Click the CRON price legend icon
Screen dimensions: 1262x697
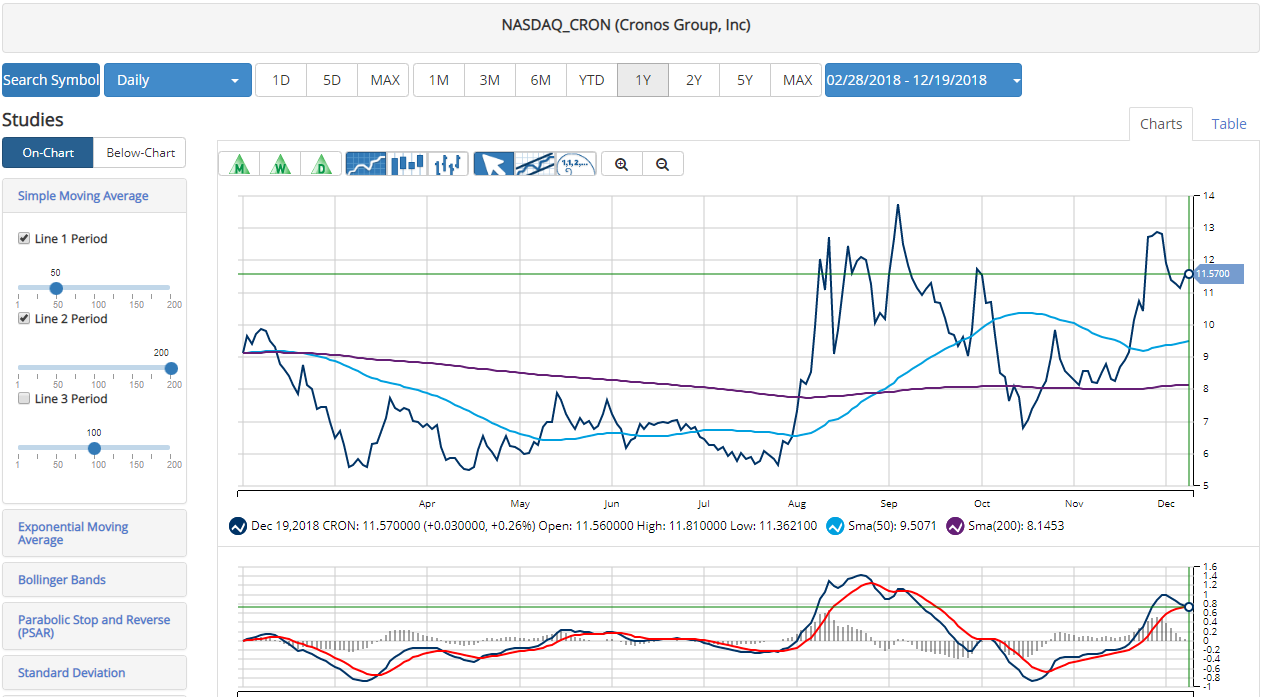click(238, 525)
